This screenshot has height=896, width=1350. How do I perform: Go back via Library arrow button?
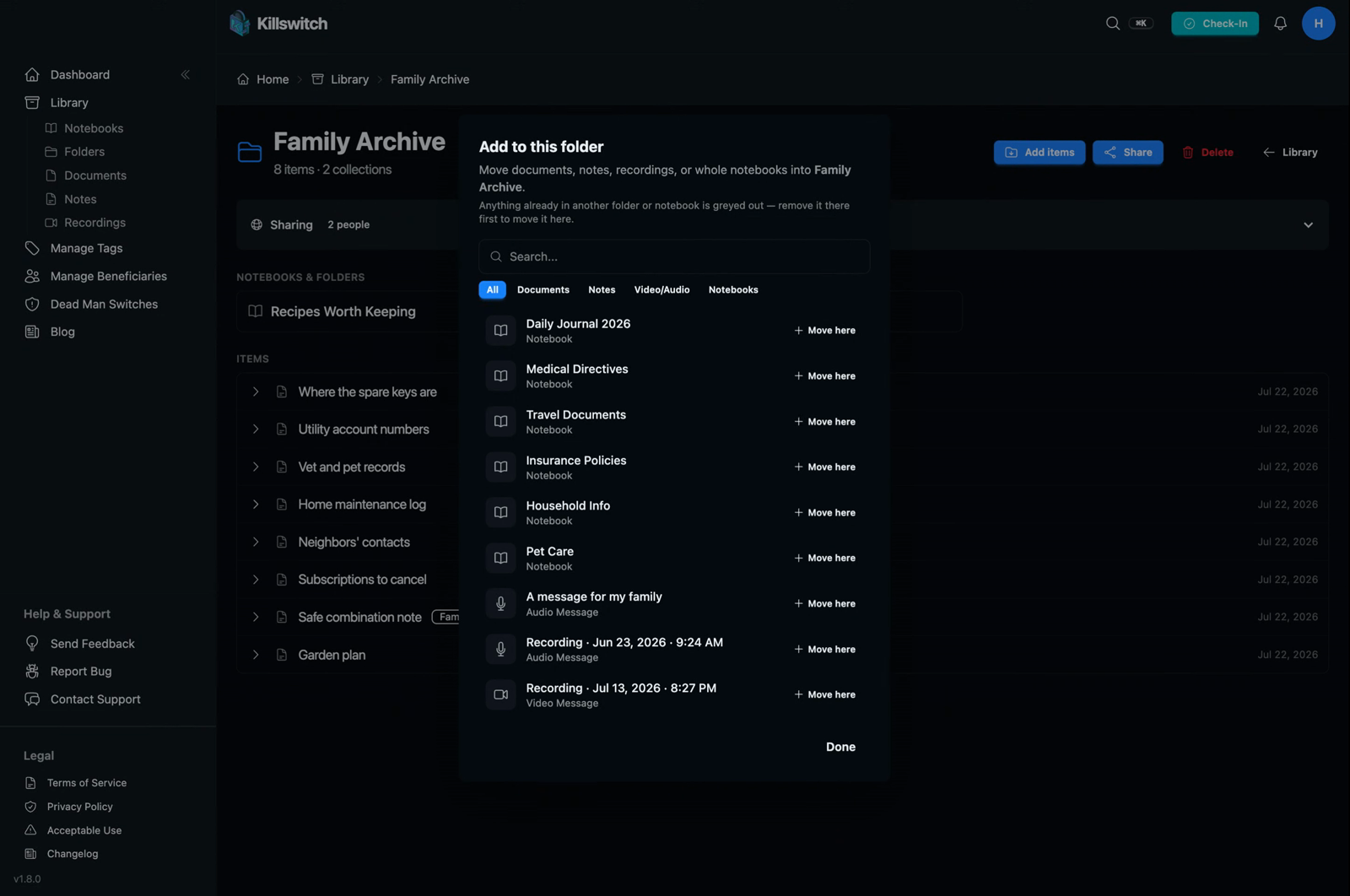1289,153
